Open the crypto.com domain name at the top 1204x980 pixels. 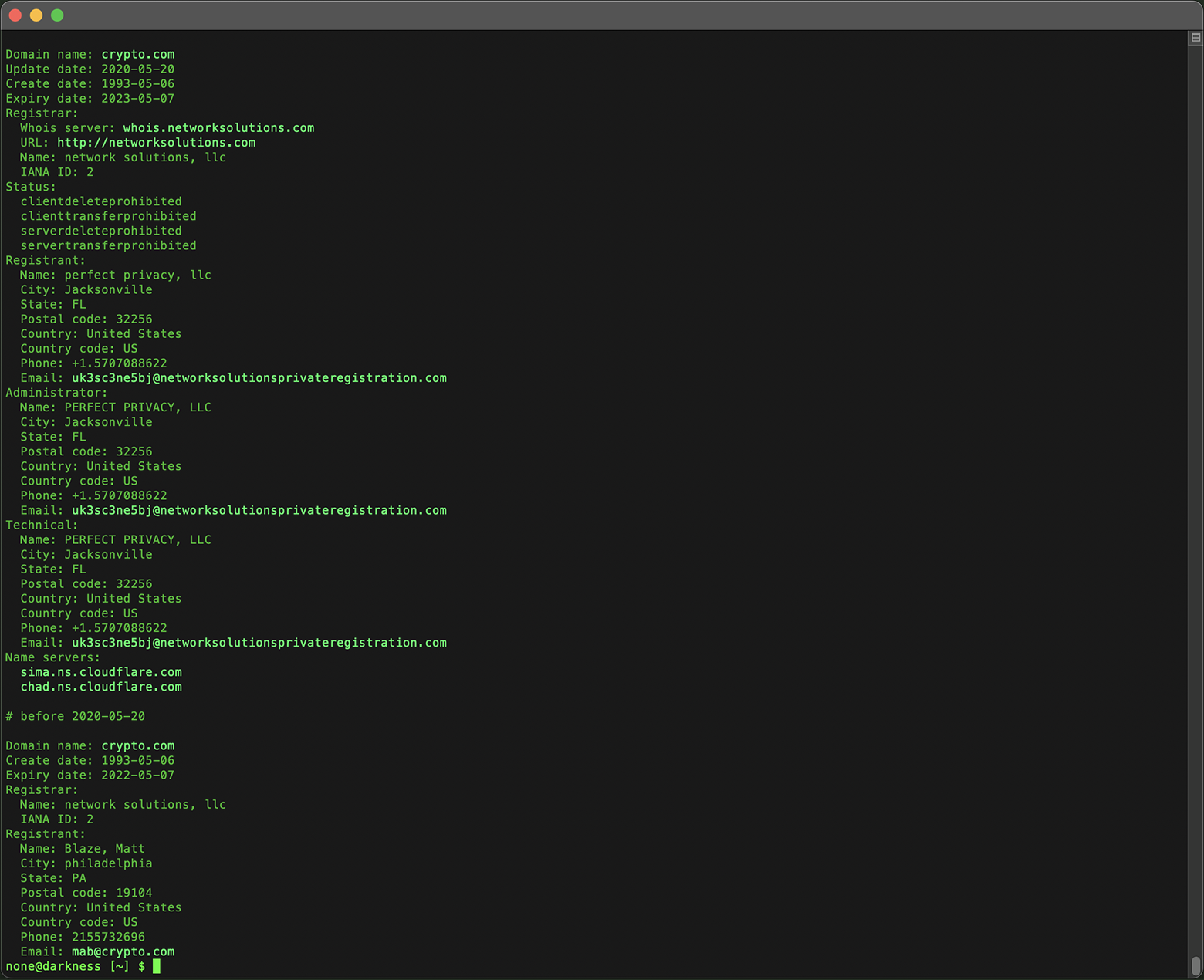137,54
